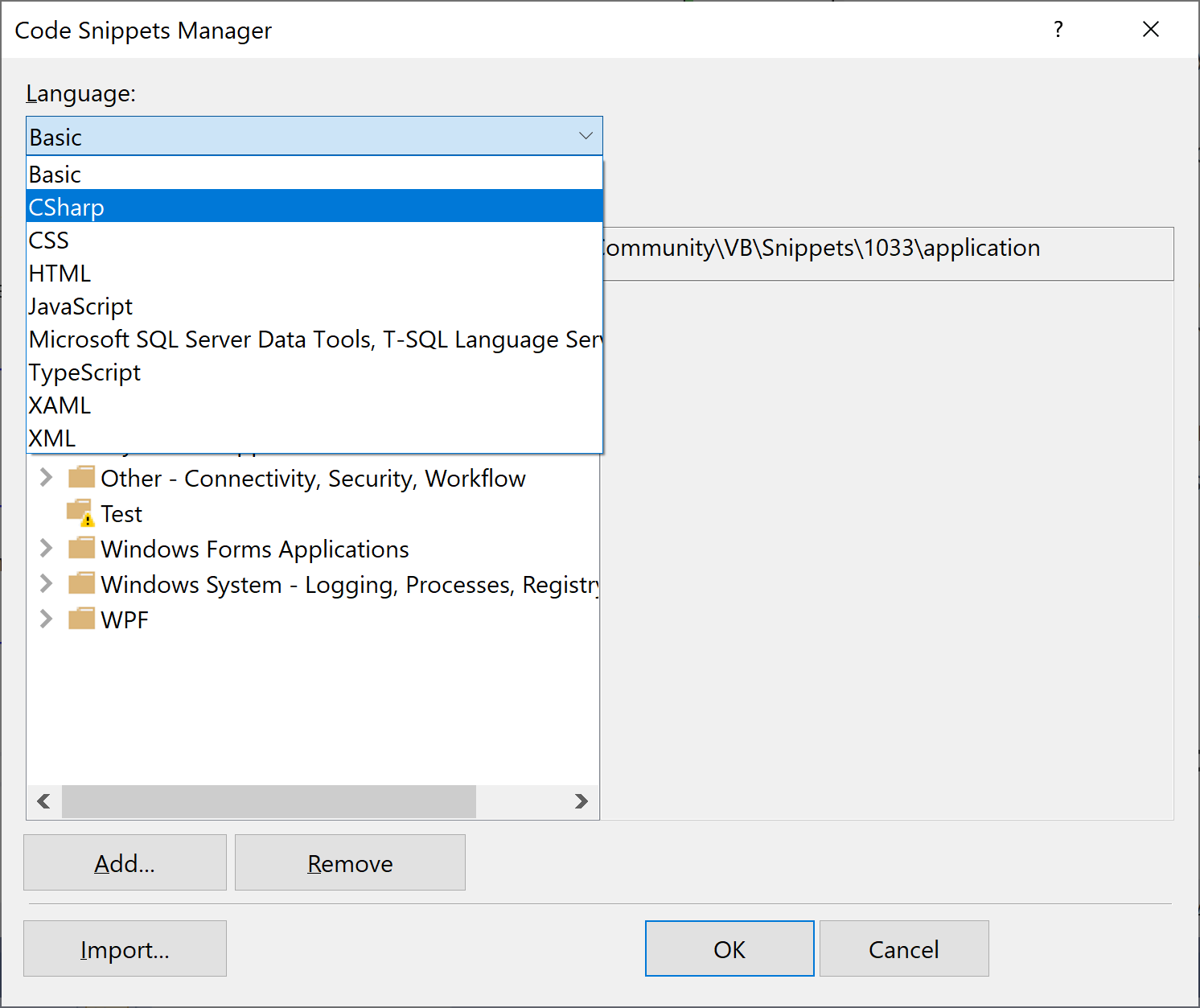Expand the Windows Forms Applications folder
Image resolution: width=1200 pixels, height=1008 pixels.
tap(46, 549)
